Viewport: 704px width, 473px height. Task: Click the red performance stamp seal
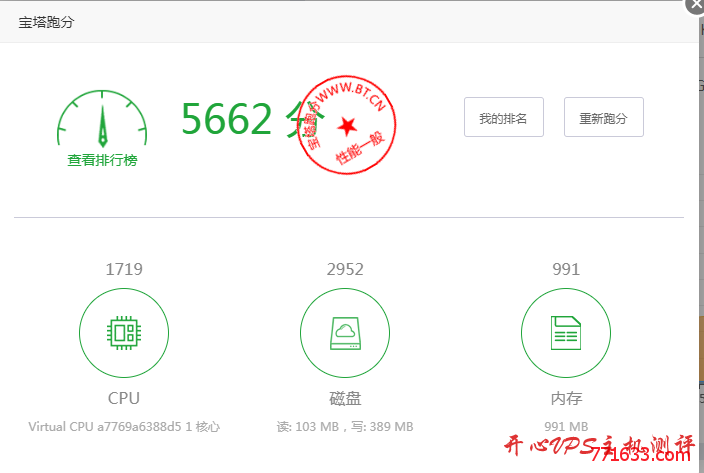click(347, 124)
